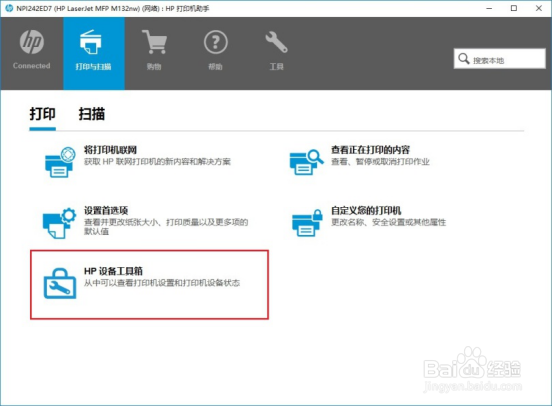552x406 pixels.
Task: Open the 将打印机联网 link
Action: (110, 150)
